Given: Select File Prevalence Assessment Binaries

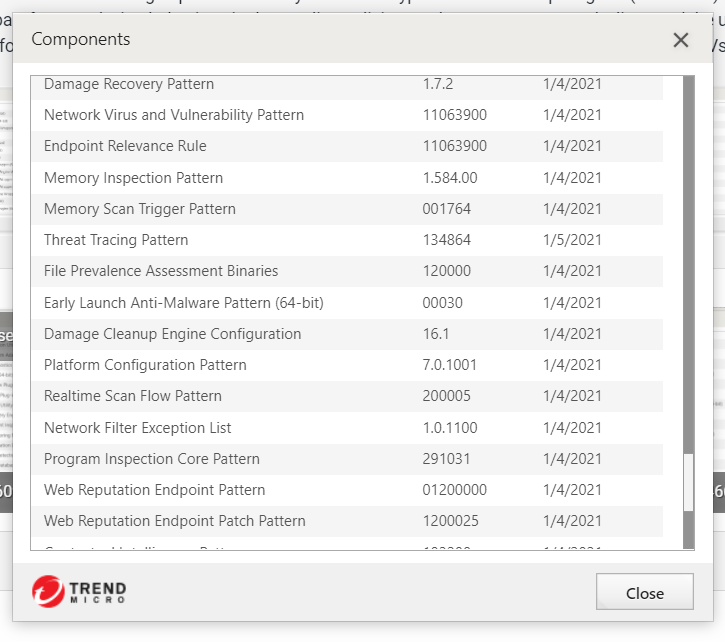Looking at the screenshot, I should point(161,271).
